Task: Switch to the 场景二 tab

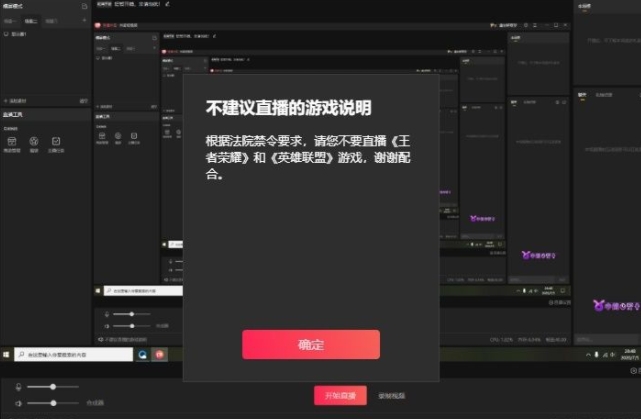Action: [x=32, y=20]
